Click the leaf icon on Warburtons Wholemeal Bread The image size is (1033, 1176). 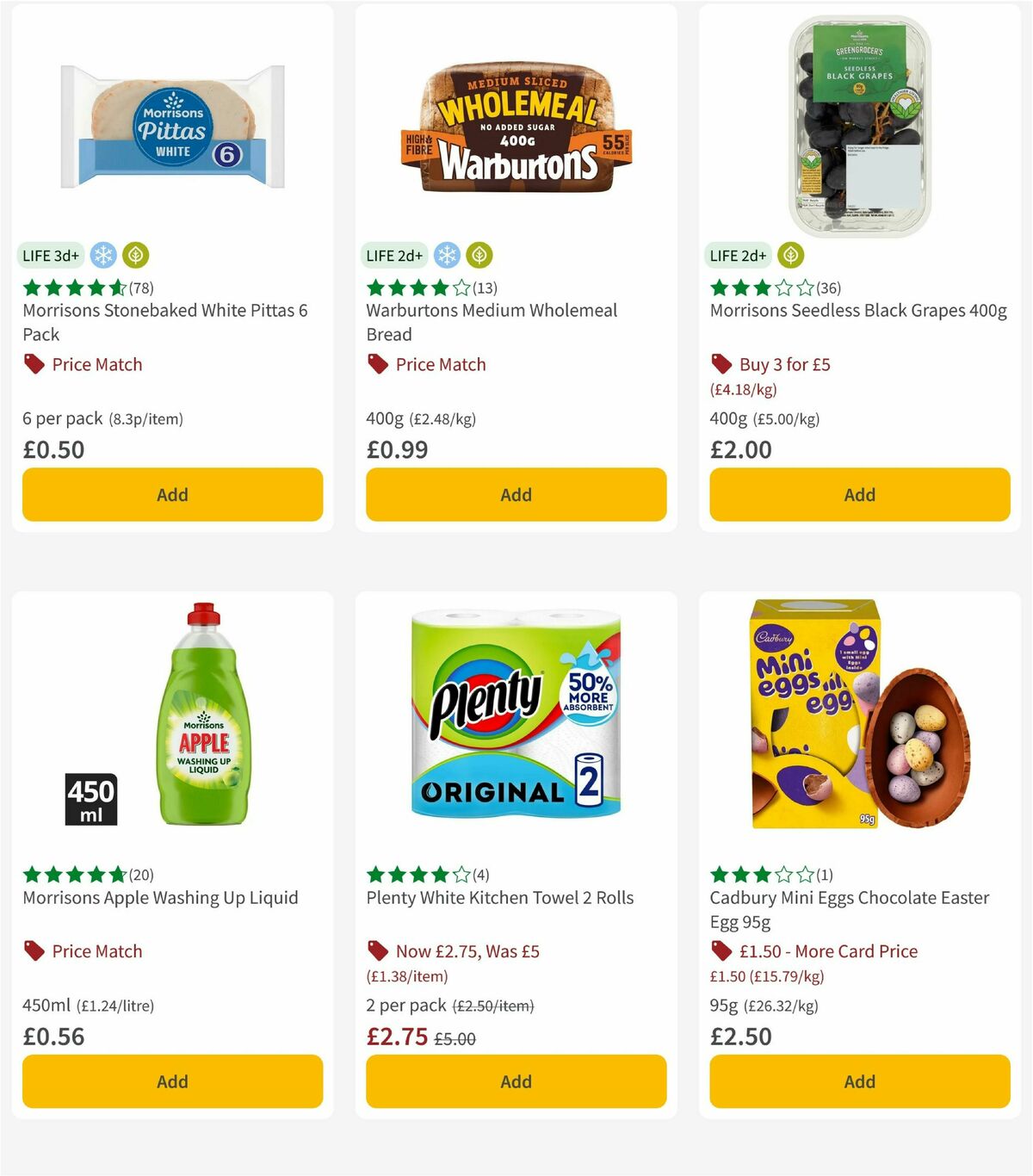[x=479, y=256]
